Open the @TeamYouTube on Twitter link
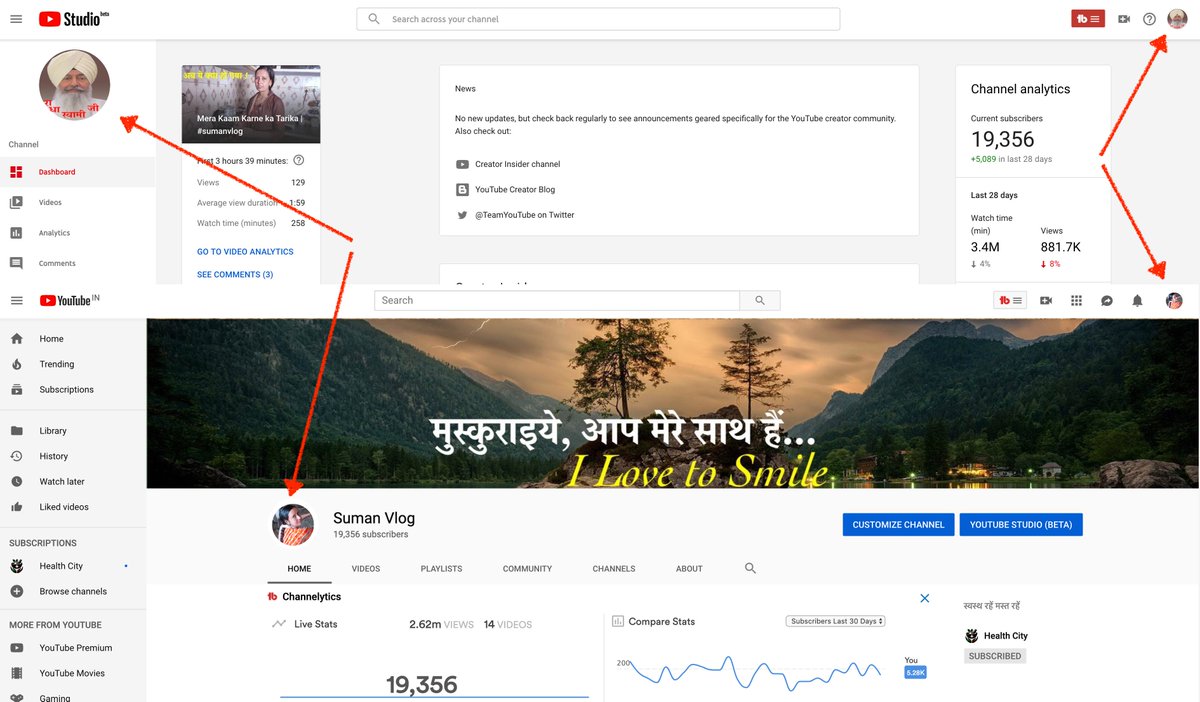 point(524,215)
